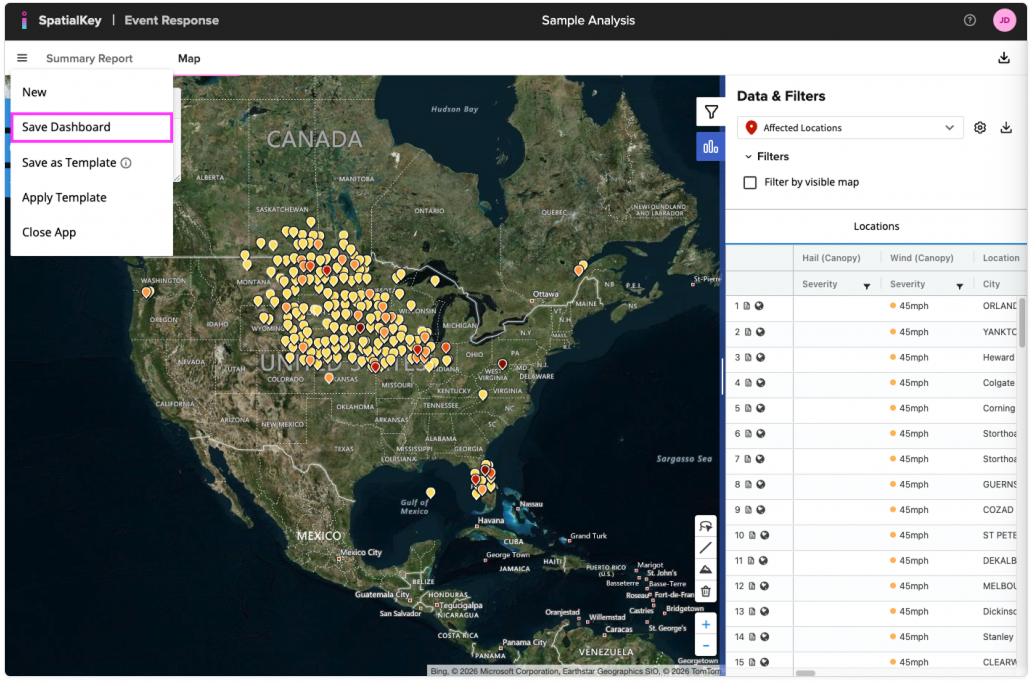
Task: Open the hamburger menu in the top left
Action: [22, 57]
